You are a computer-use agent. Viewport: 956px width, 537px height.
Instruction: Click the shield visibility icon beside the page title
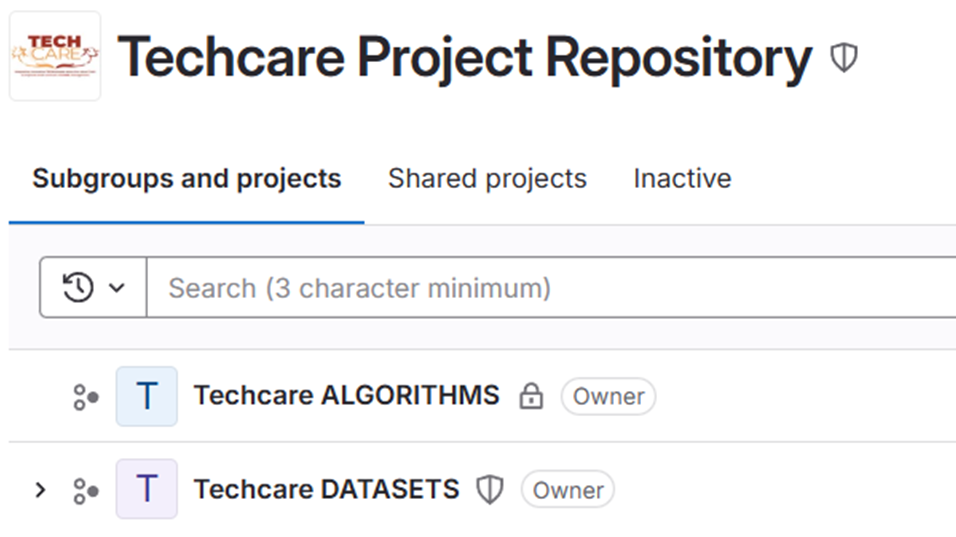click(x=844, y=58)
